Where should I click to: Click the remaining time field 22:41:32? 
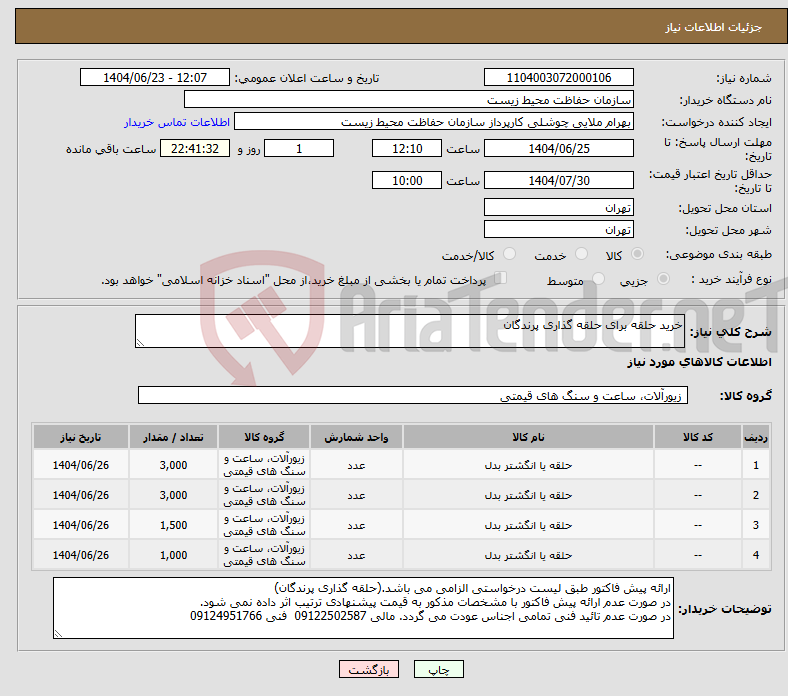tap(195, 148)
